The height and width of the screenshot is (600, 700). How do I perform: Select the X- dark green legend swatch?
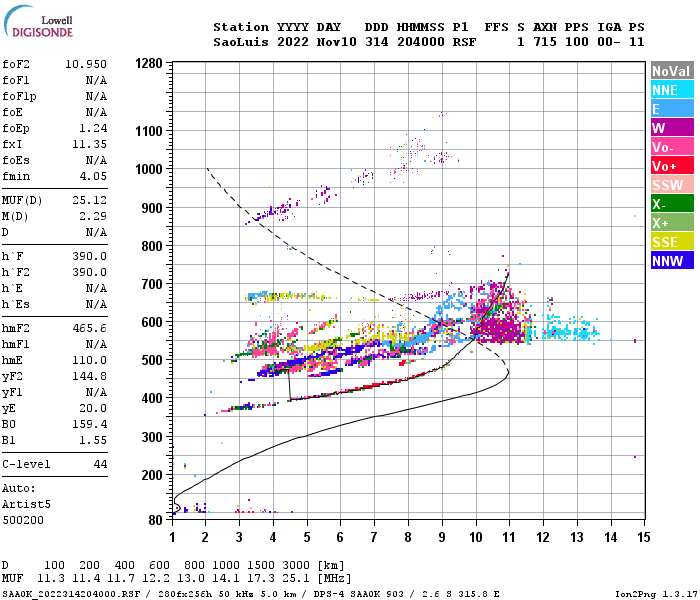(672, 204)
